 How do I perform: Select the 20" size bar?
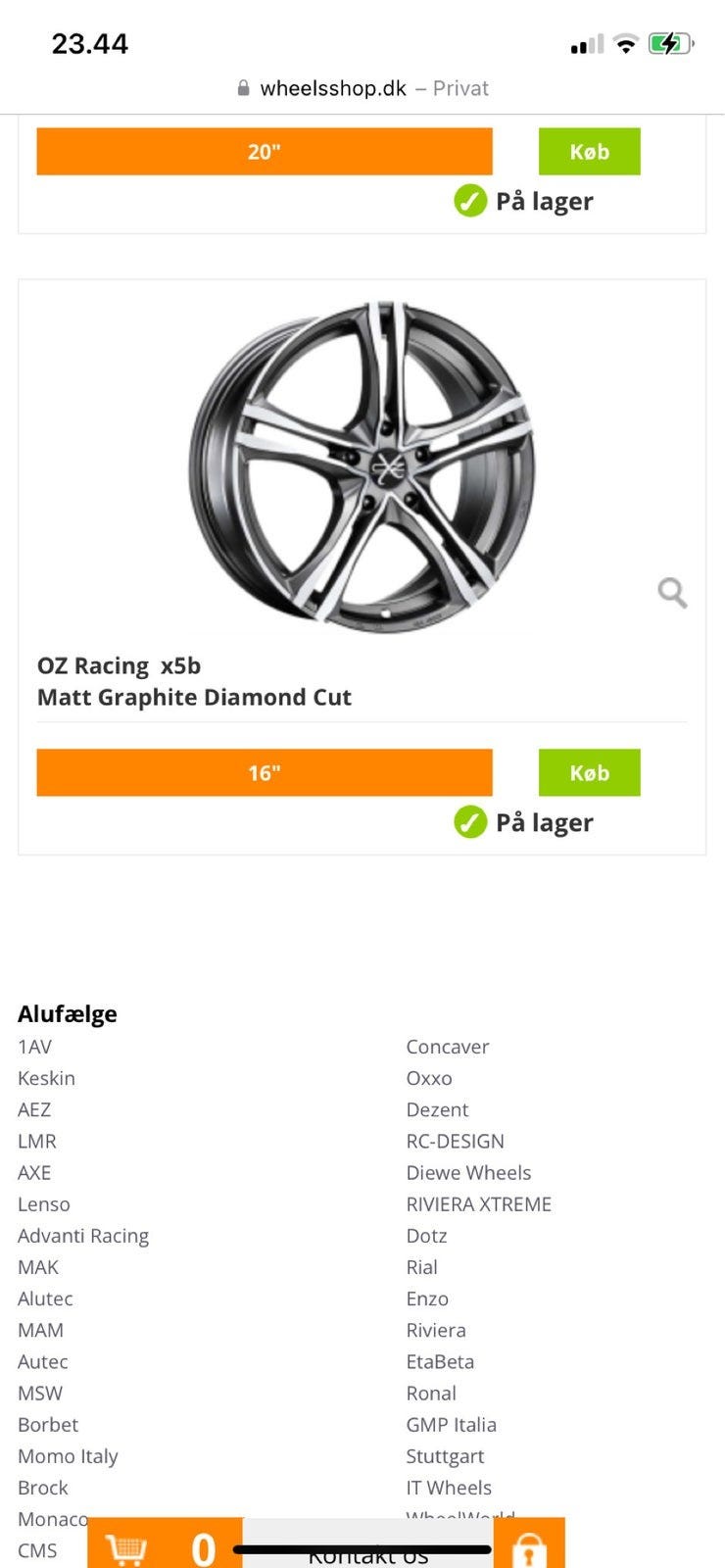pyautogui.click(x=265, y=152)
